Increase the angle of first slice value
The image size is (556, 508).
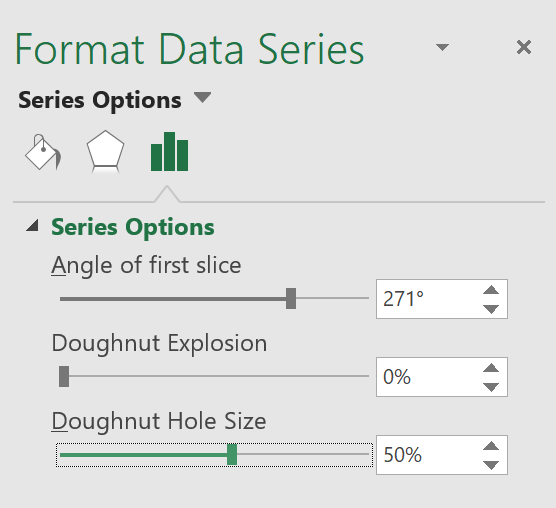(491, 290)
